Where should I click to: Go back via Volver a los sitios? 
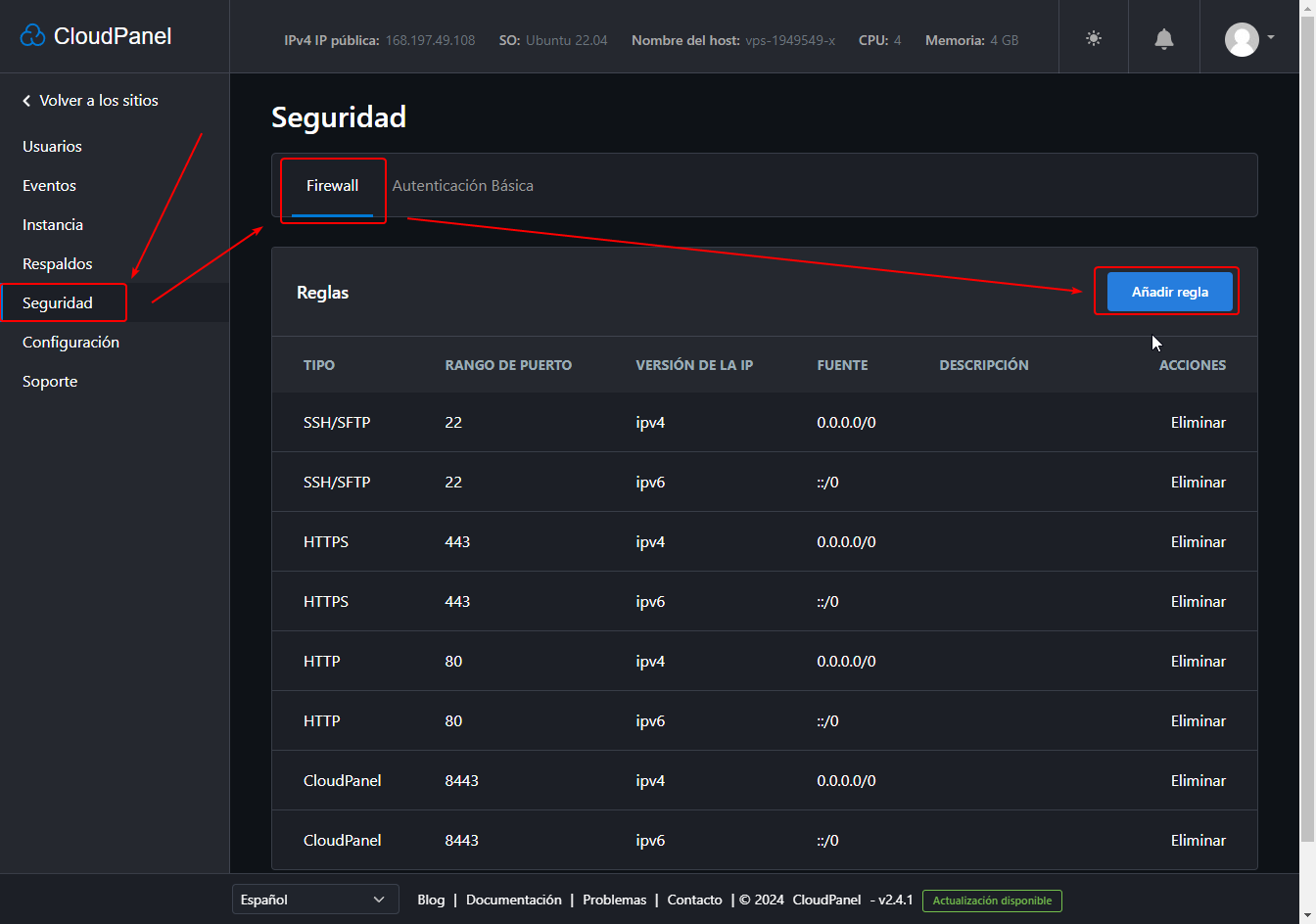point(90,101)
